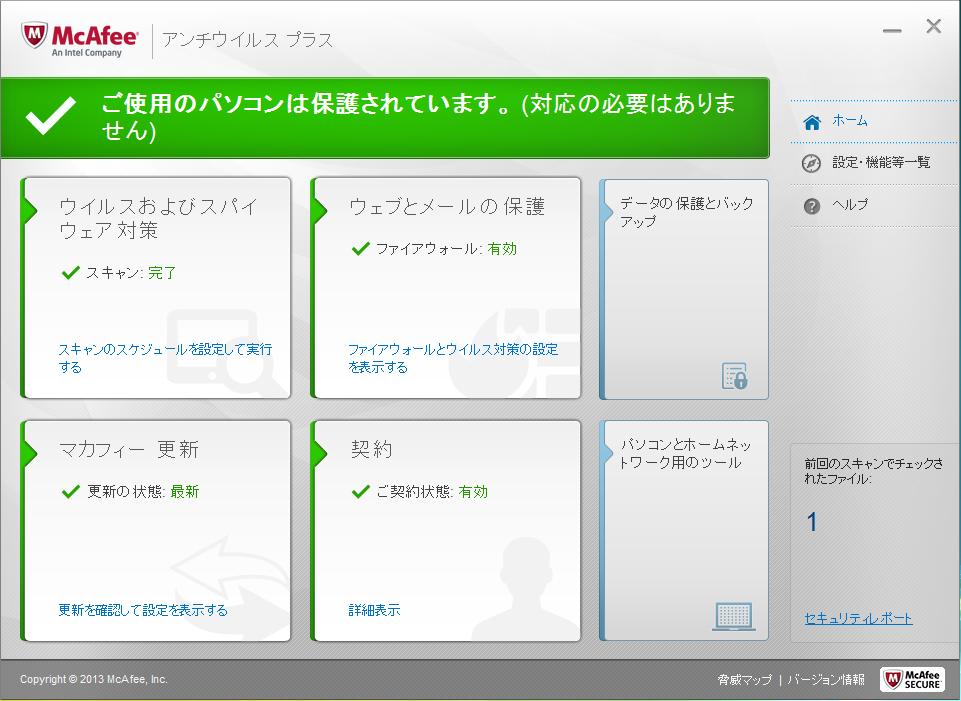Click the green check beside スキャン: 完了
This screenshot has width=961, height=701.
(71, 272)
